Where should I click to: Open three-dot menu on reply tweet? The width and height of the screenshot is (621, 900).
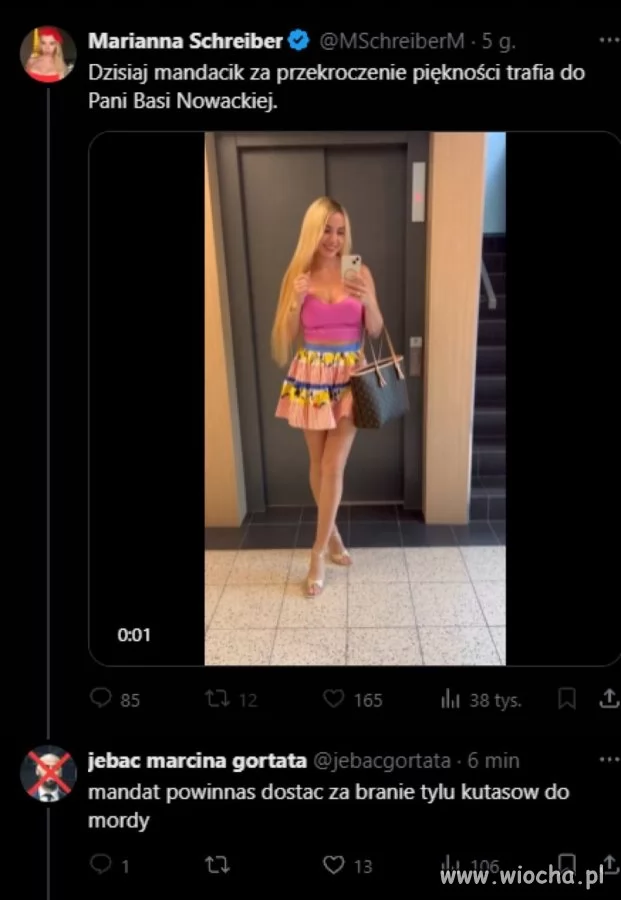click(x=609, y=760)
